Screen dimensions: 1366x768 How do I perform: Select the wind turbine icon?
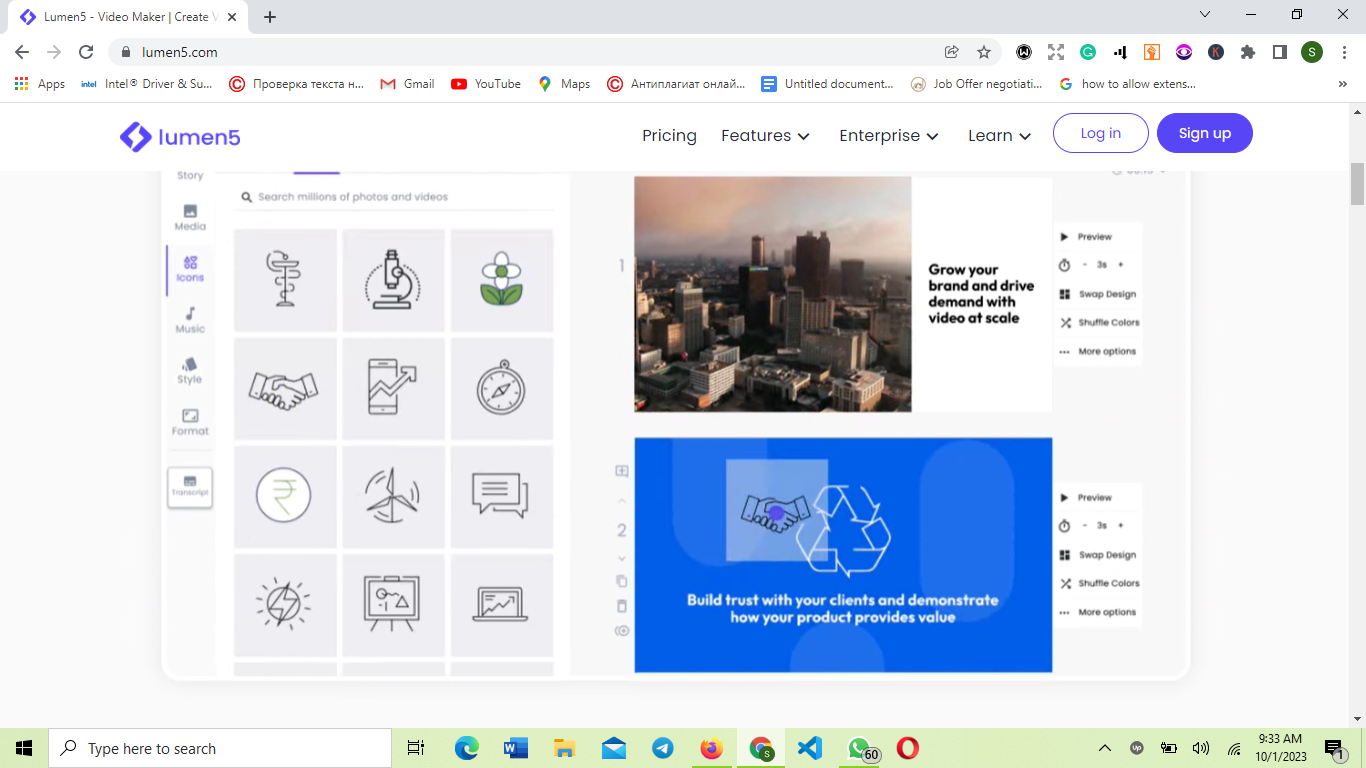pos(394,496)
